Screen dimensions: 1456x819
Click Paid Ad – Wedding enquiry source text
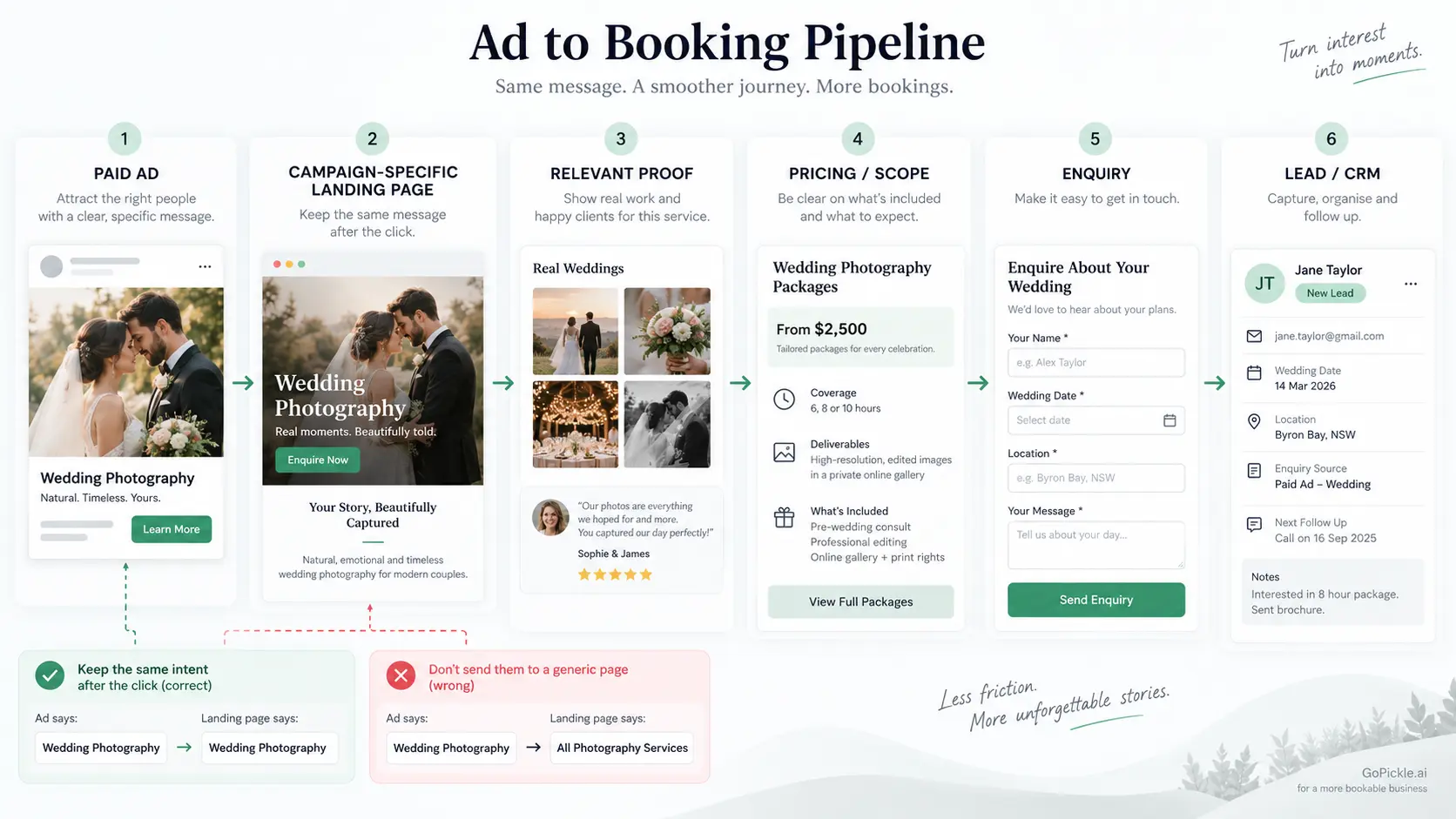(1323, 484)
